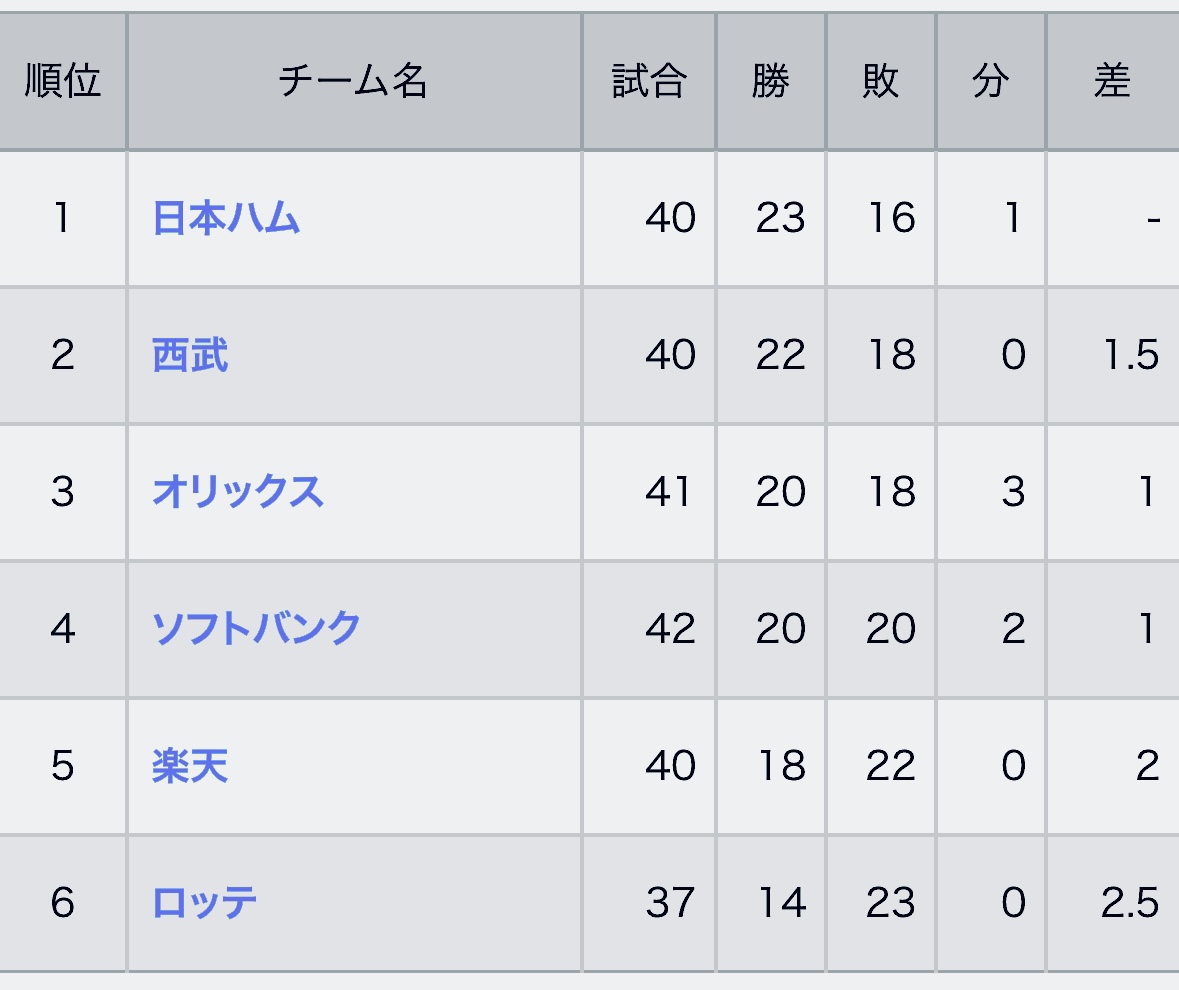Viewport: 1179px width, 990px height.
Task: Select ソフトバンク's games value 42
Action: tap(670, 628)
